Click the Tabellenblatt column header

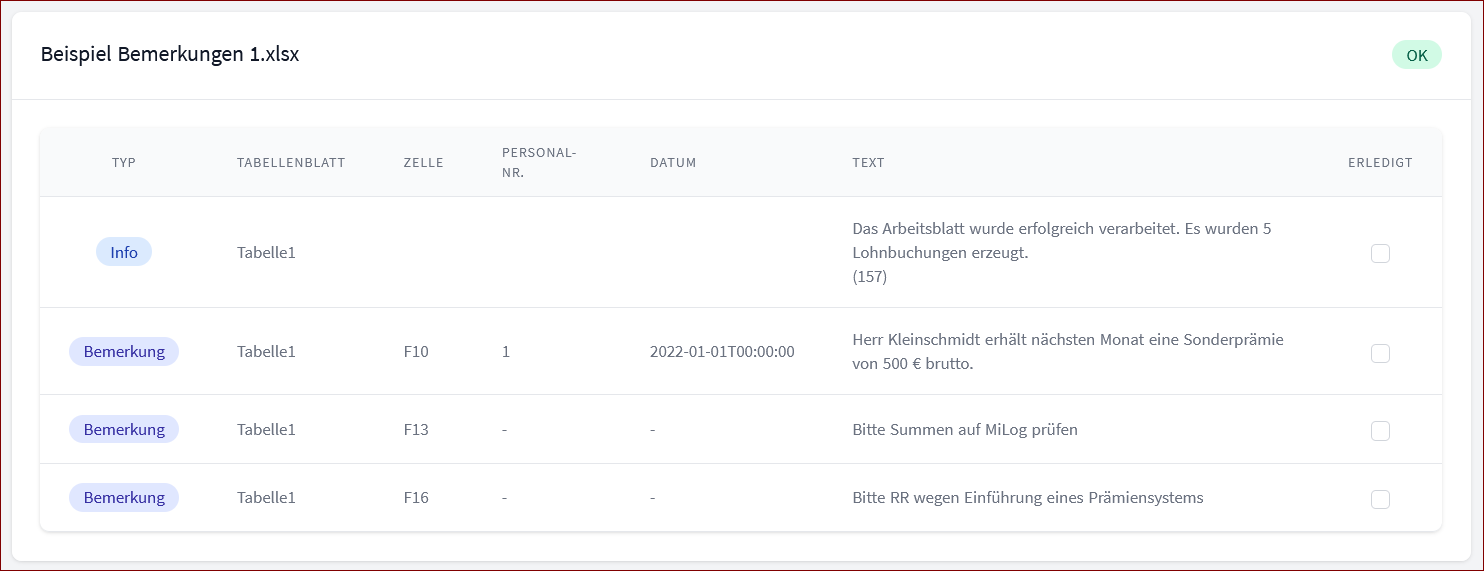291,163
